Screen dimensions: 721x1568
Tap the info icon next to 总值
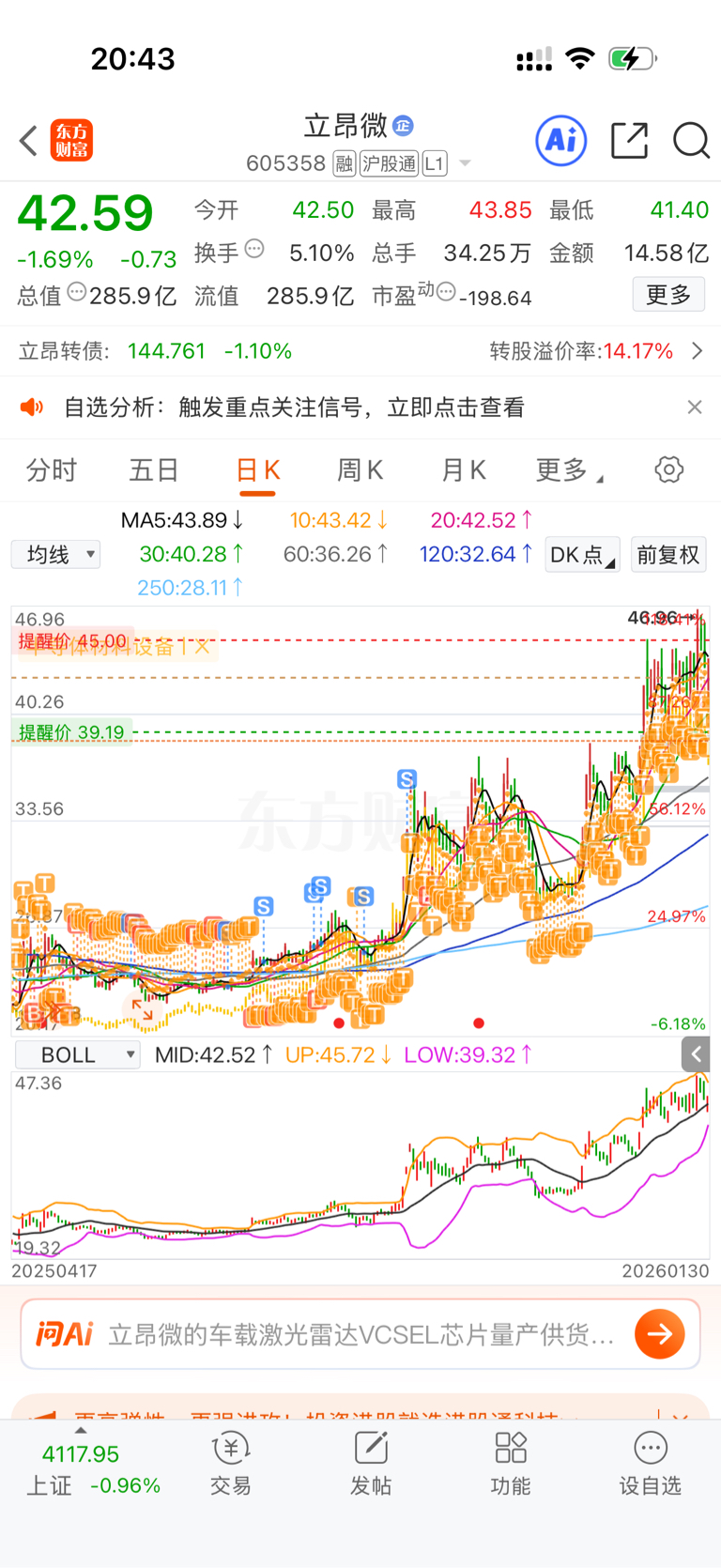pyautogui.click(x=77, y=293)
